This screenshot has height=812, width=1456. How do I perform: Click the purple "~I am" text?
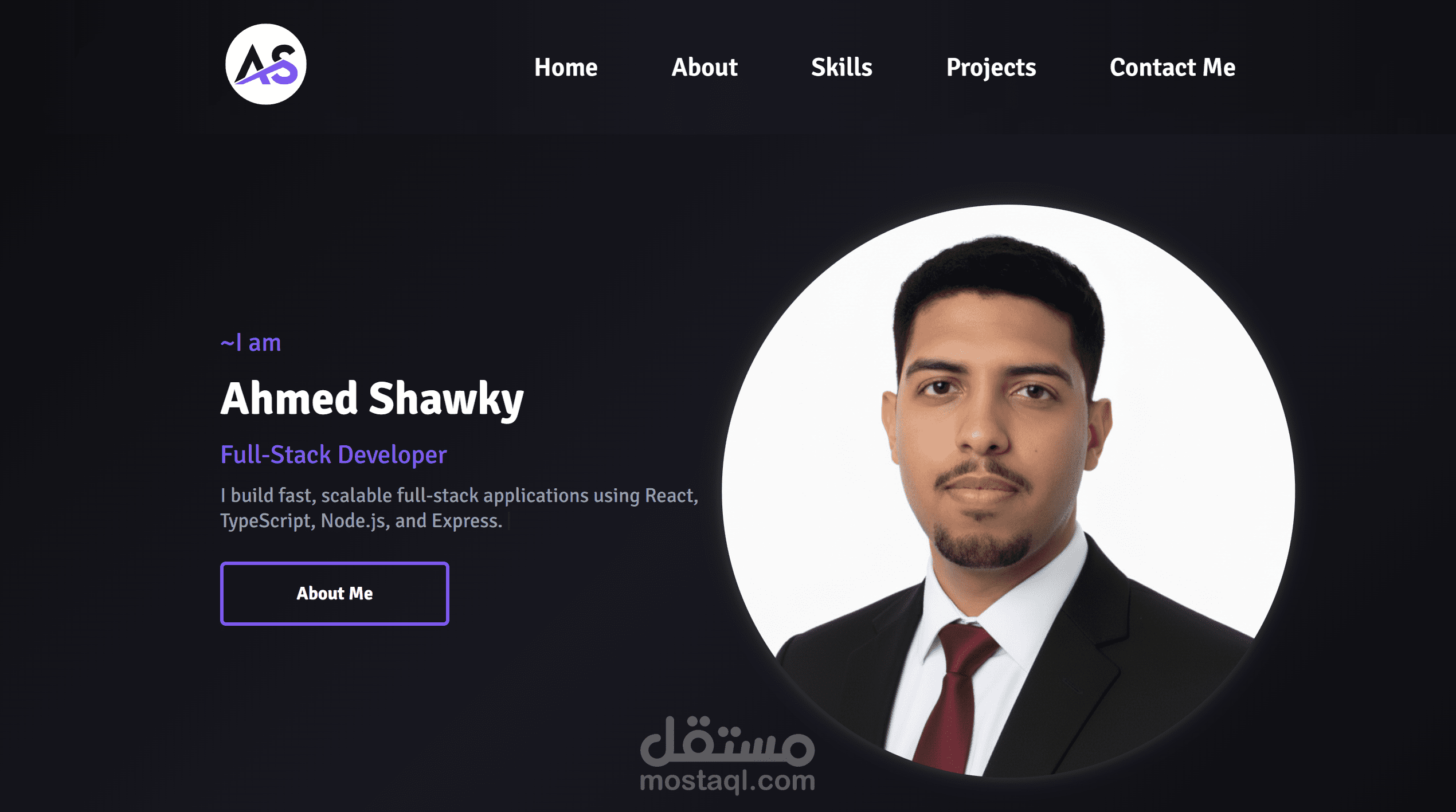pos(251,343)
